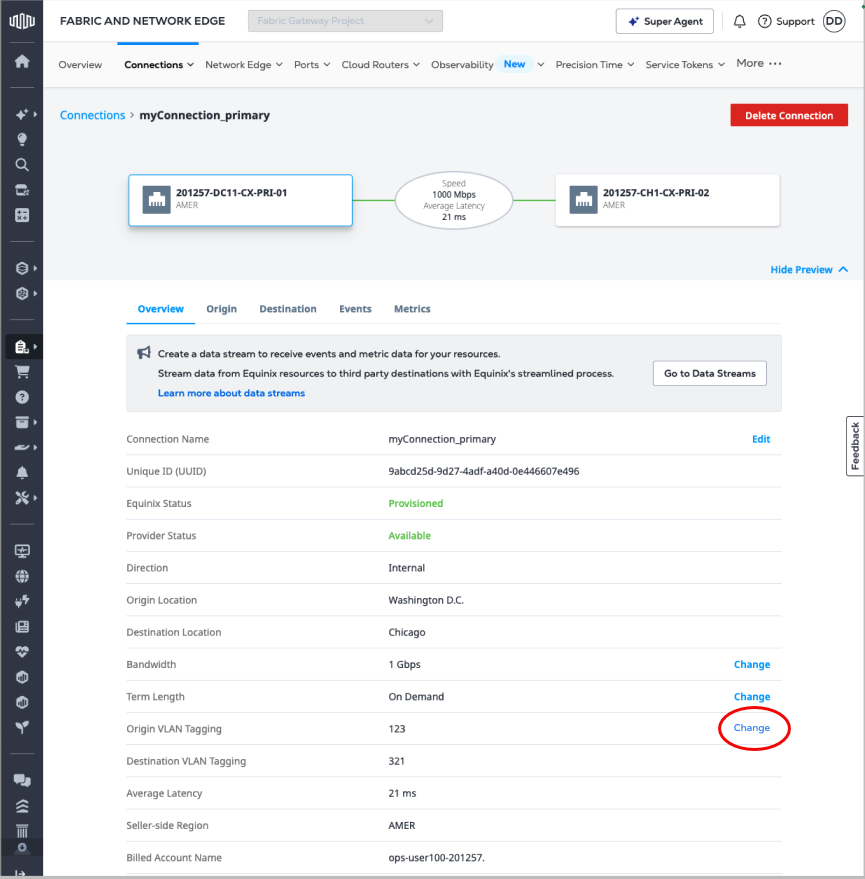Select the Overview tab of the connection

point(160,309)
